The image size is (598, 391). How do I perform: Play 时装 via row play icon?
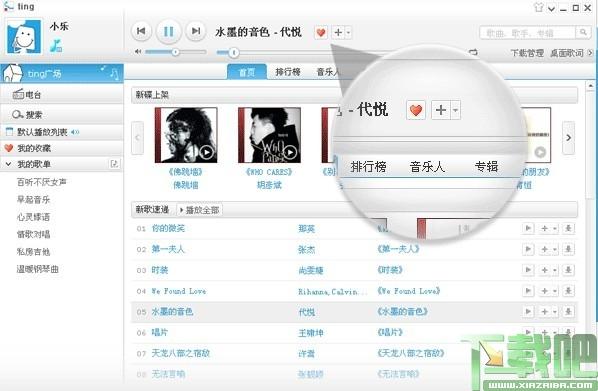click(528, 270)
